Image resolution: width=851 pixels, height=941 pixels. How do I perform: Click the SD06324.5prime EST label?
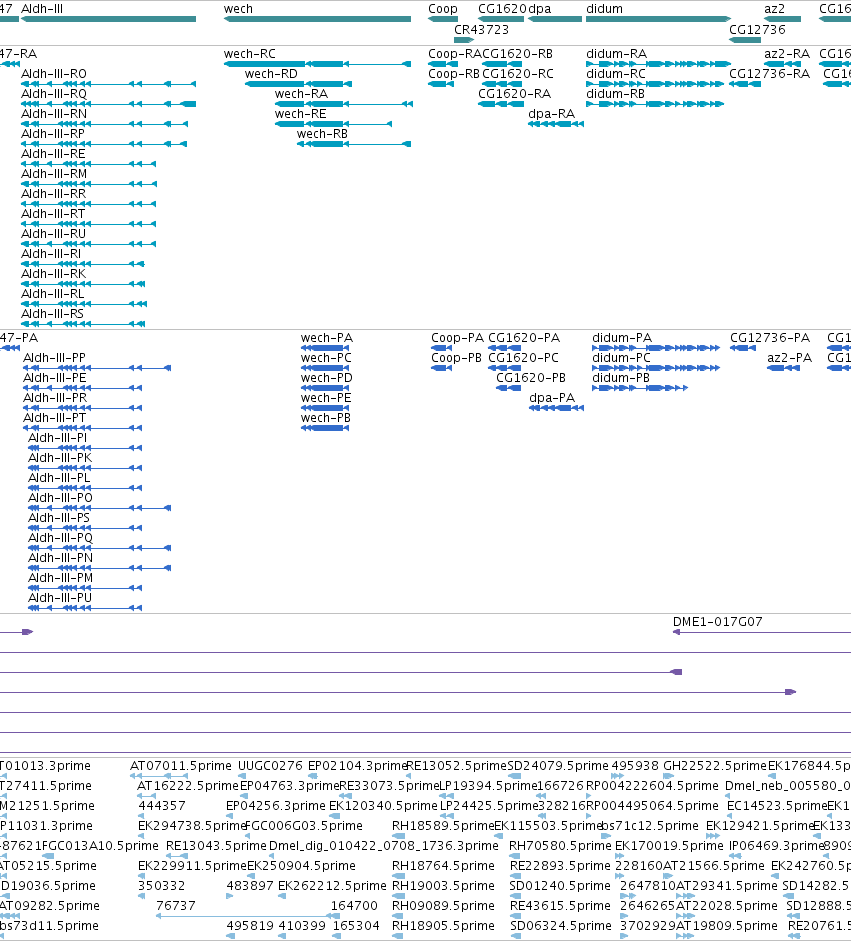[x=561, y=925]
